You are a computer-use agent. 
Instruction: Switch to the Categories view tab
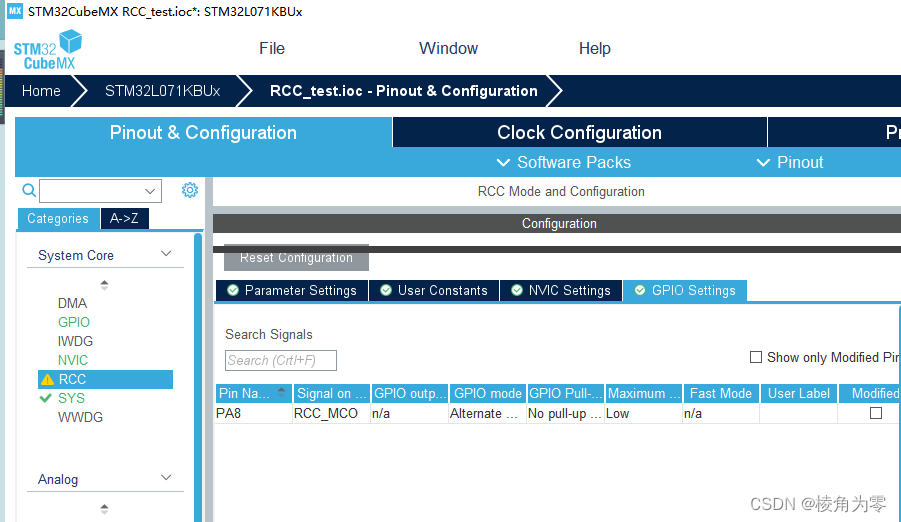[x=58, y=218]
